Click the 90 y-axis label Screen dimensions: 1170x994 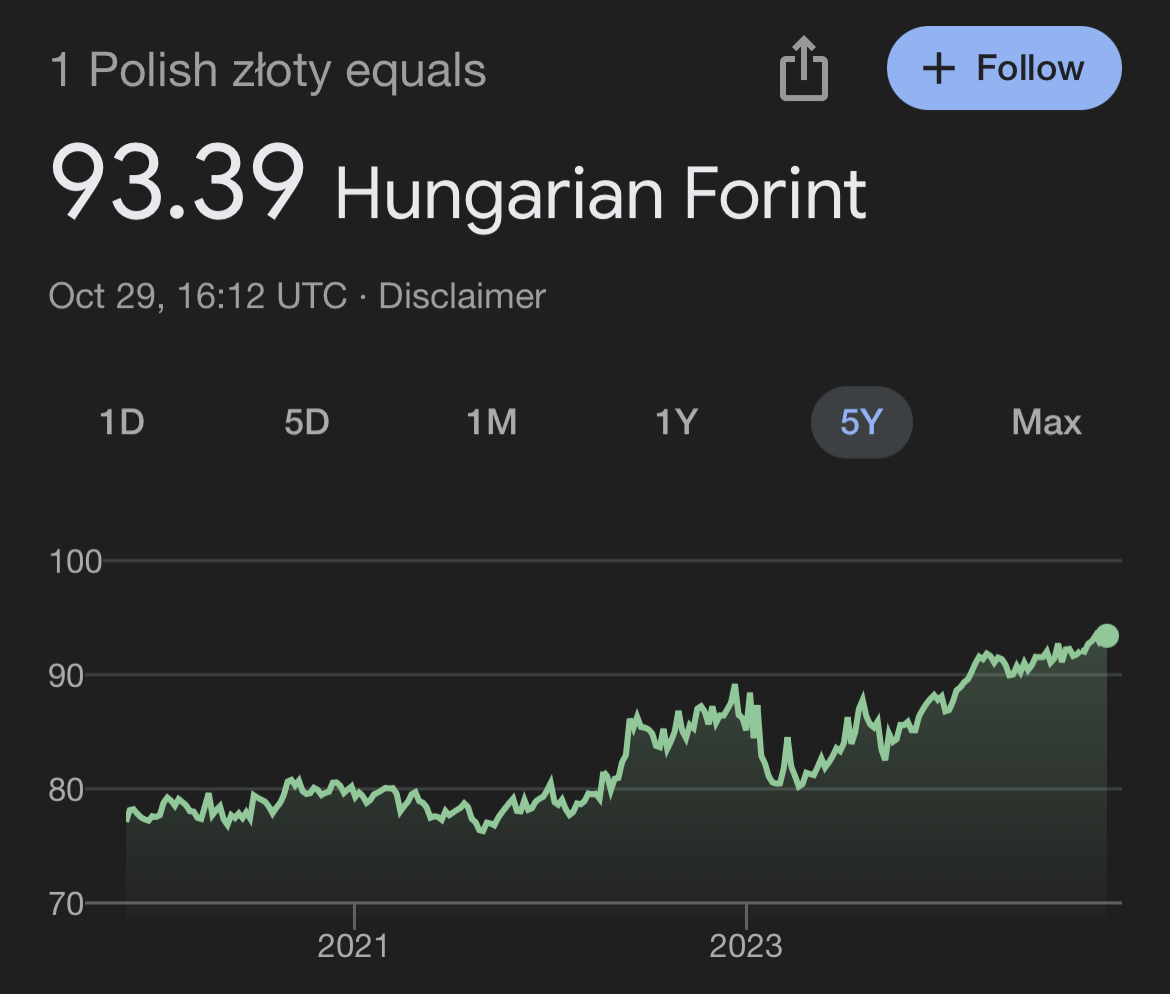click(66, 676)
